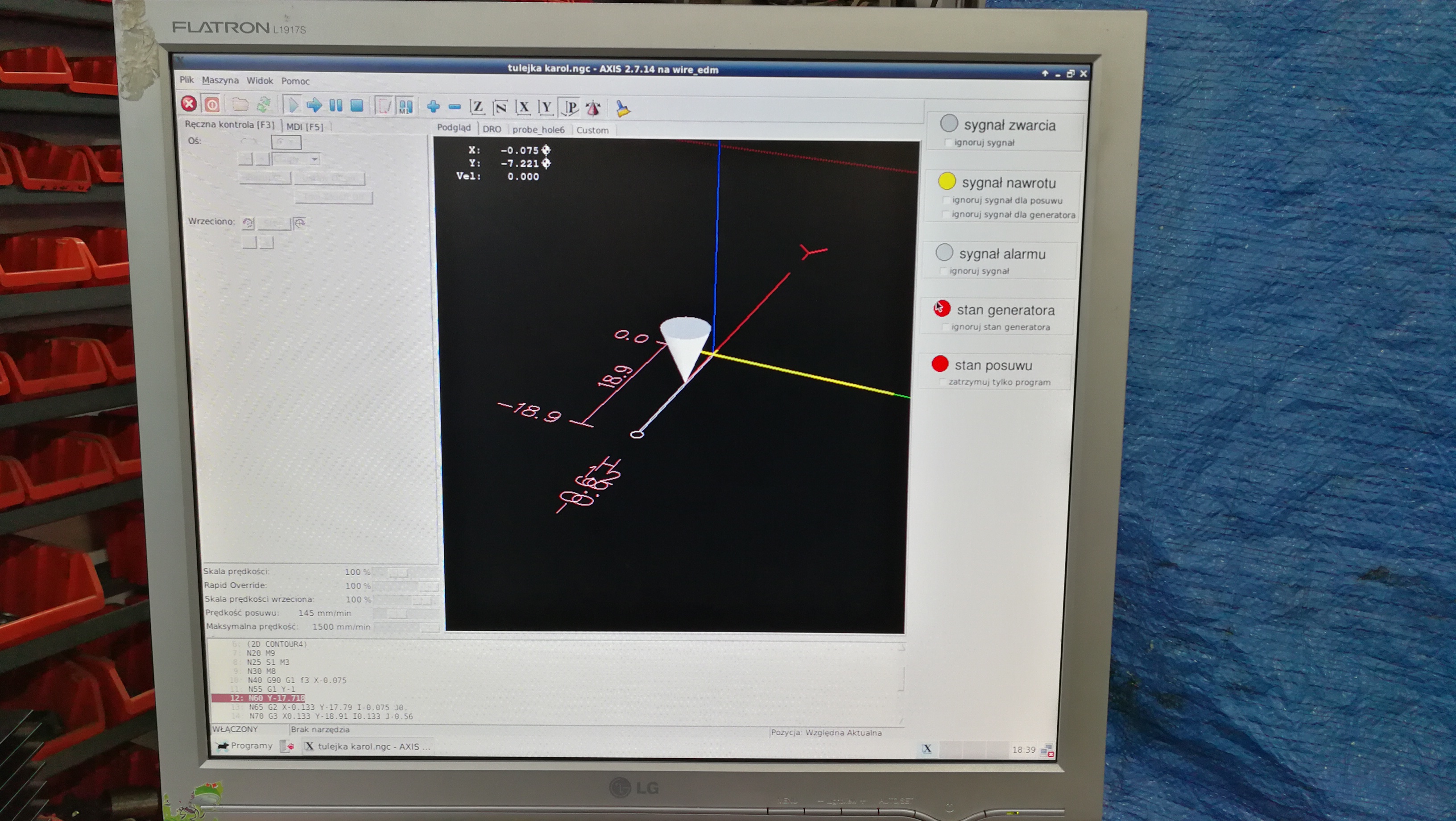The image size is (1456, 821).
Task: Select G-code line N25 S1 M3
Action: pyautogui.click(x=268, y=662)
